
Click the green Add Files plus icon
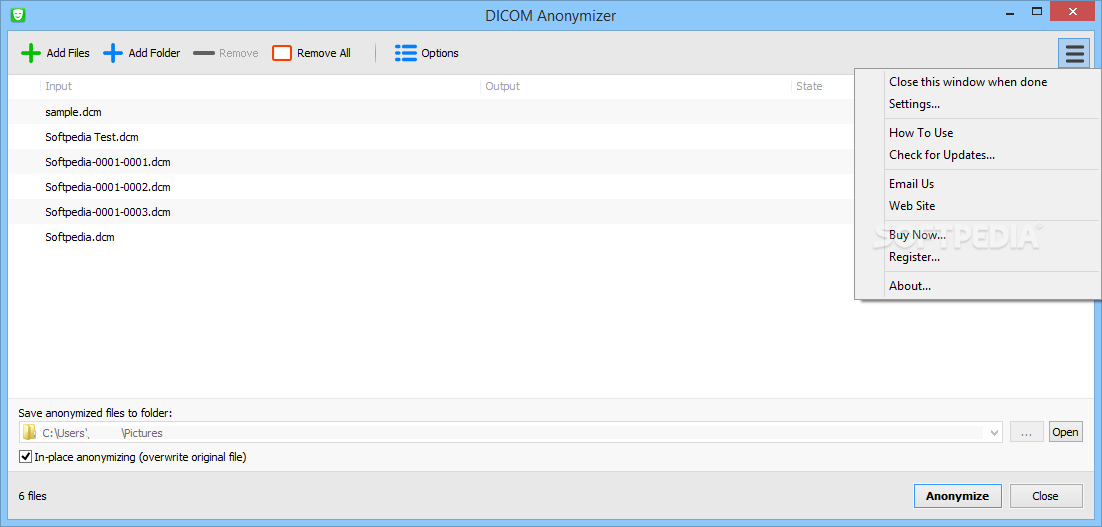(x=31, y=53)
